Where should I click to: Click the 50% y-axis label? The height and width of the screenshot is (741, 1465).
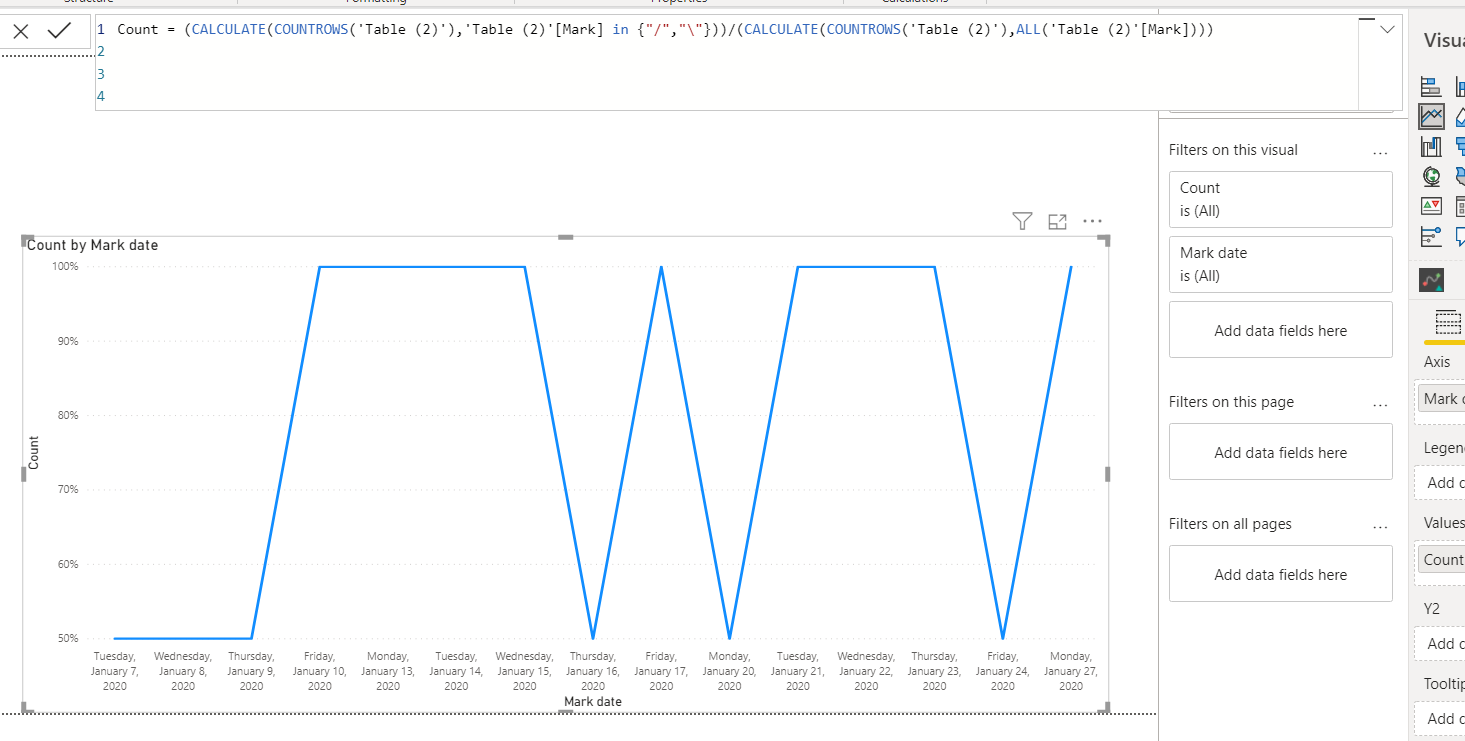tap(66, 638)
